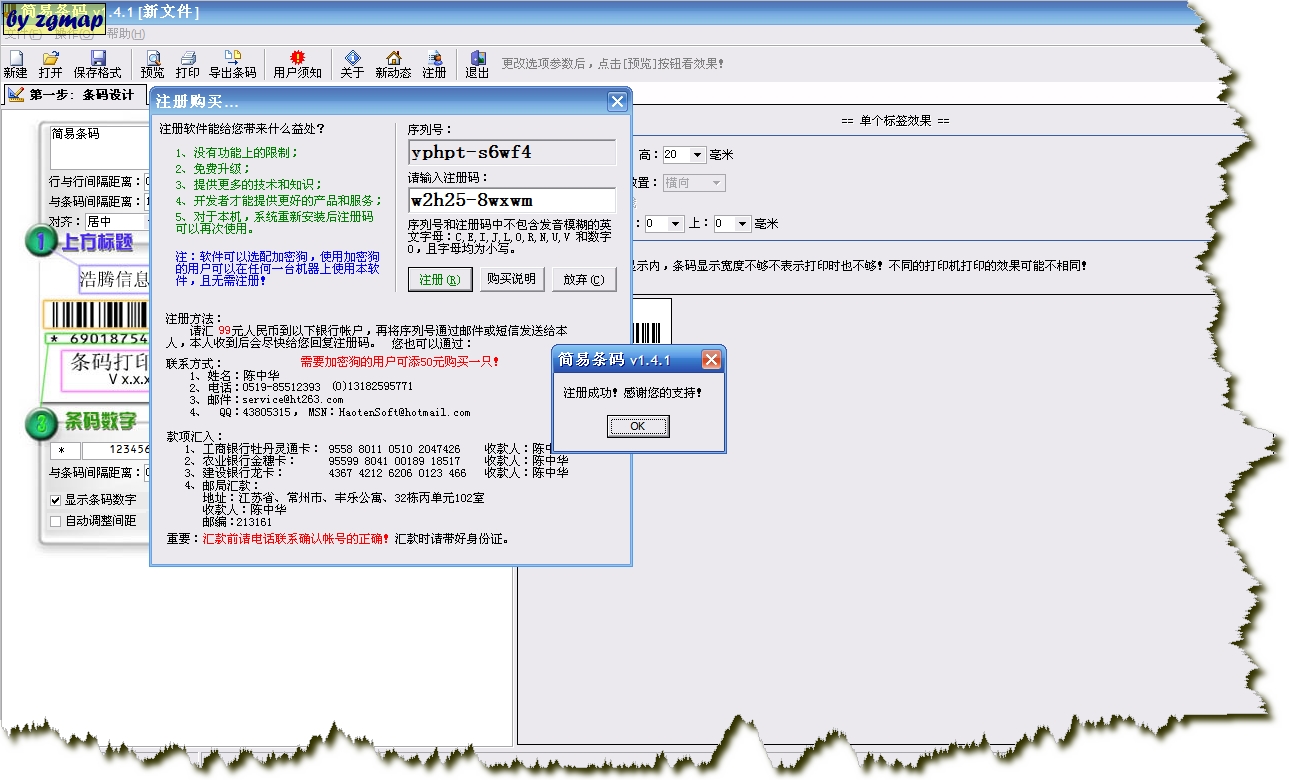Click the 注册成功！感谢您的支持！ message
This screenshot has height=780, width=1289.
pyautogui.click(x=632, y=393)
